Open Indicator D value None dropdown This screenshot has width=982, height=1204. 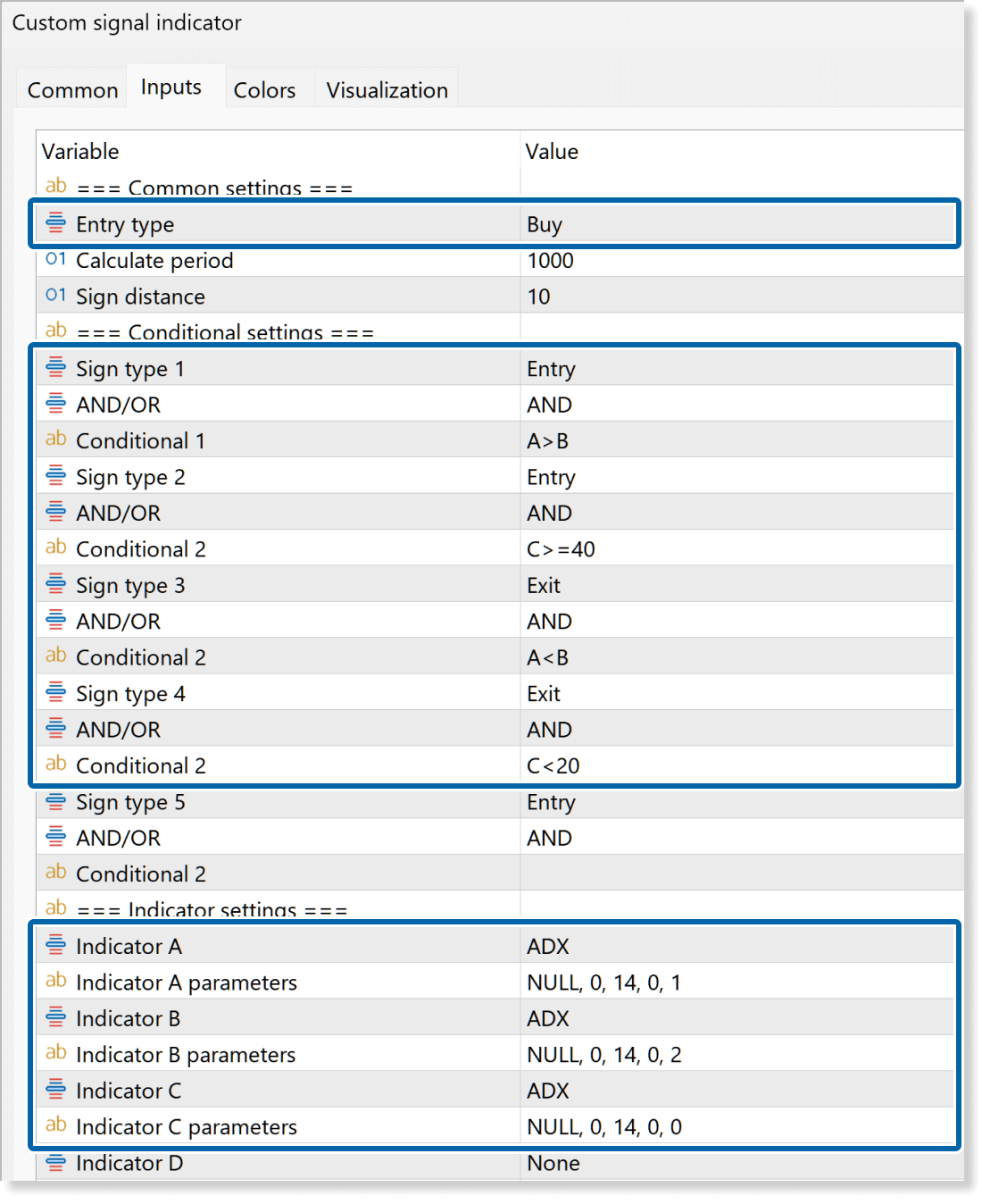[553, 1163]
